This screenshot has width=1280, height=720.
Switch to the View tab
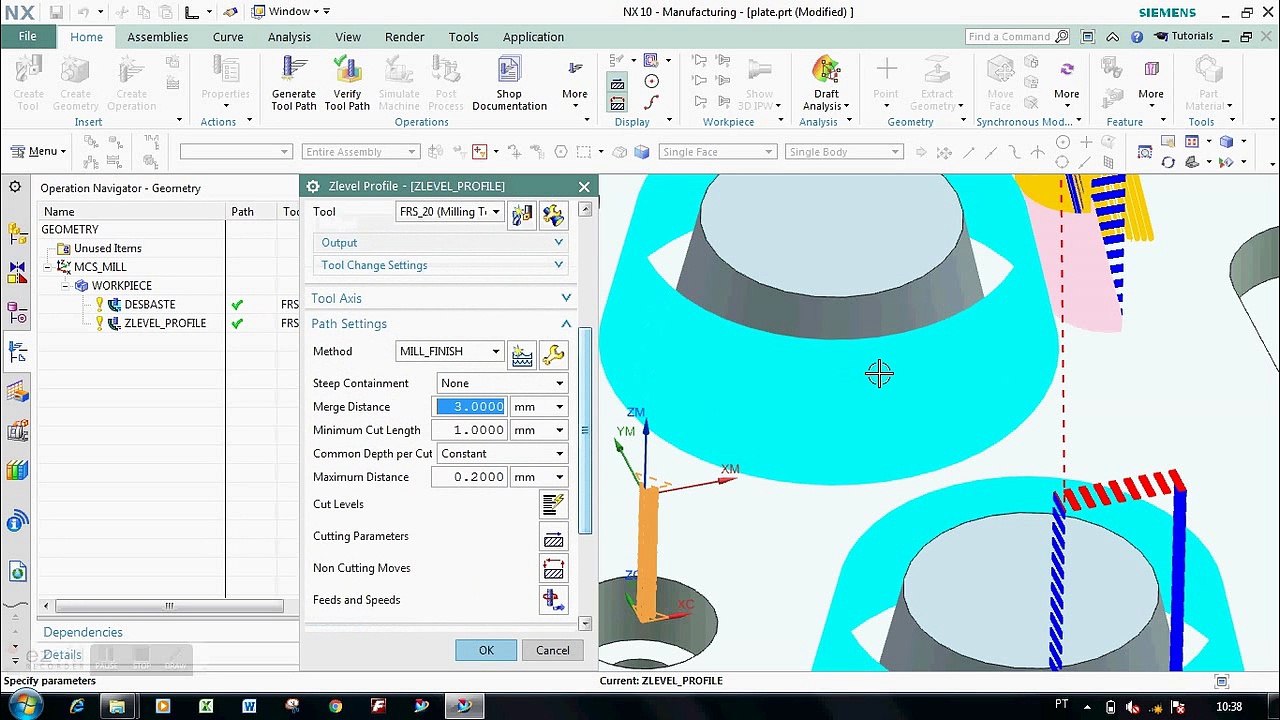pyautogui.click(x=348, y=37)
